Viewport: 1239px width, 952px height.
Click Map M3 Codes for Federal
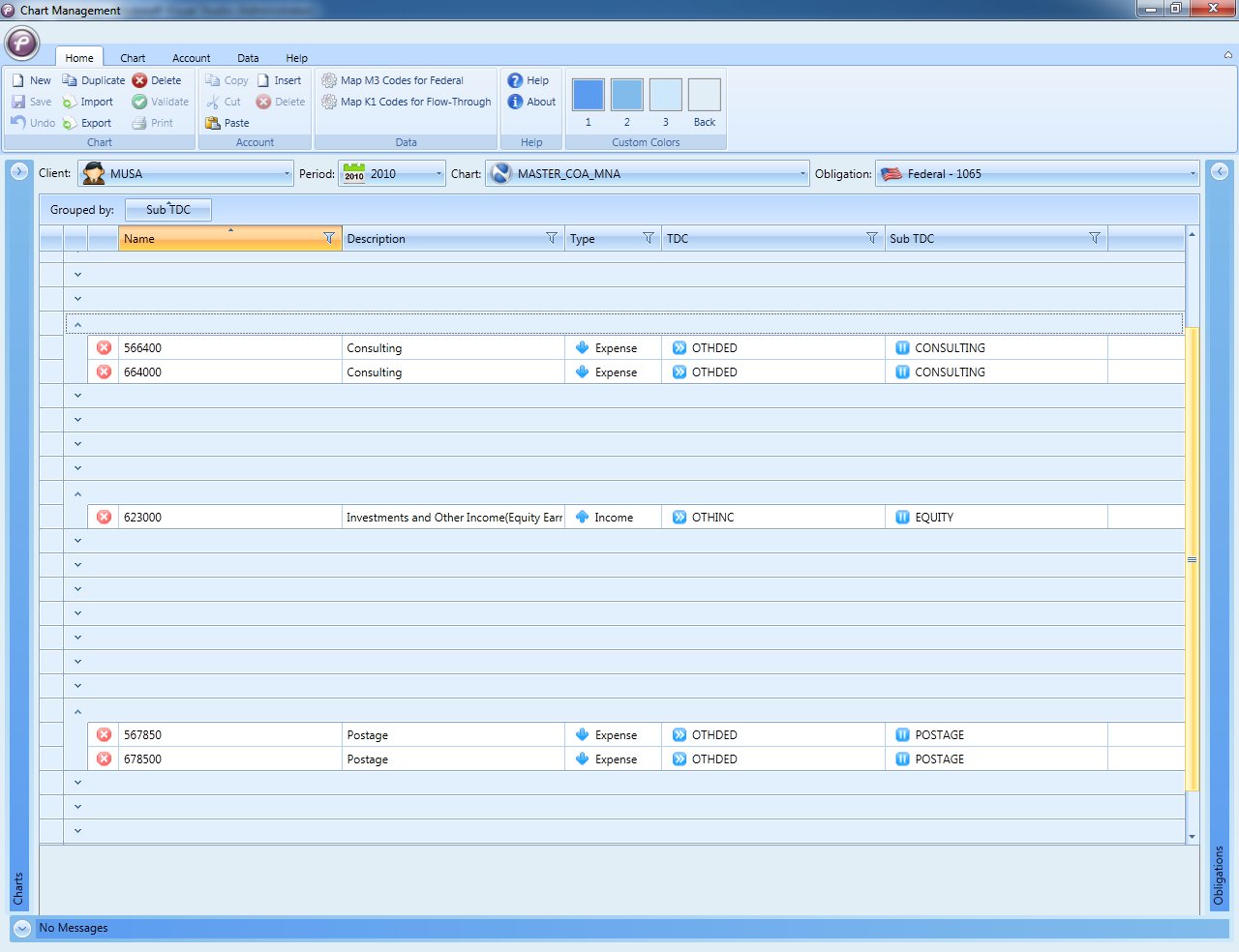[401, 80]
